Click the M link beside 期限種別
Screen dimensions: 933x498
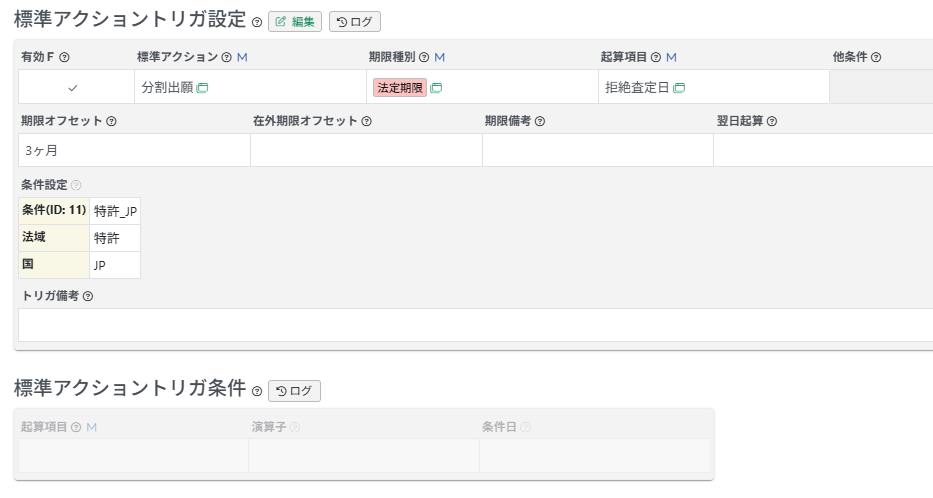[440, 58]
